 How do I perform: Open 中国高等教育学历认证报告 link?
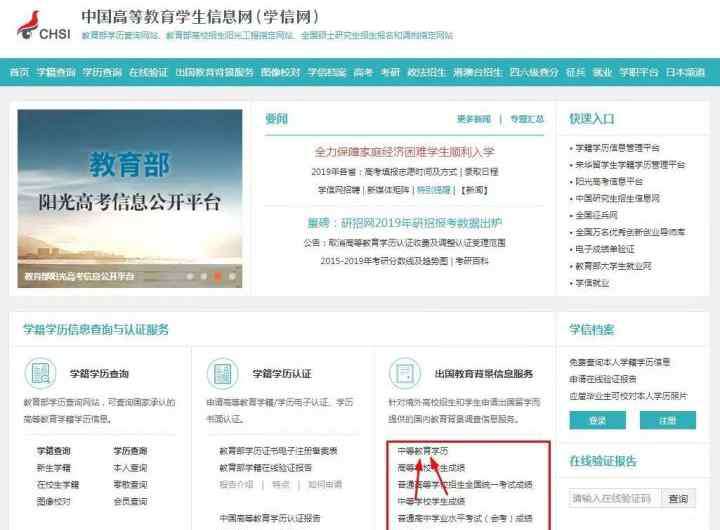point(270,518)
